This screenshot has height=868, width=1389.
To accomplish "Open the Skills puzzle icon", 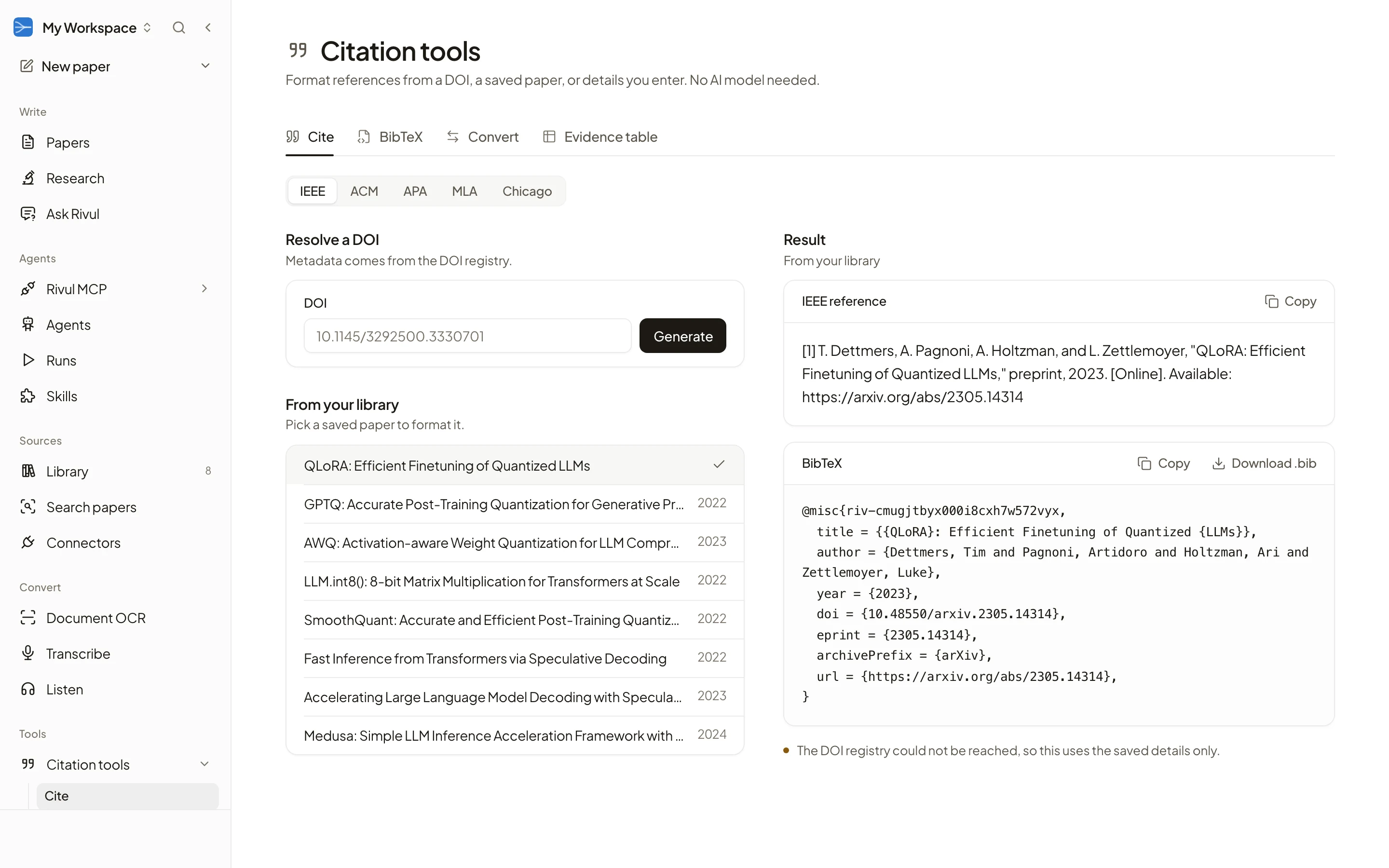I will click(x=27, y=395).
